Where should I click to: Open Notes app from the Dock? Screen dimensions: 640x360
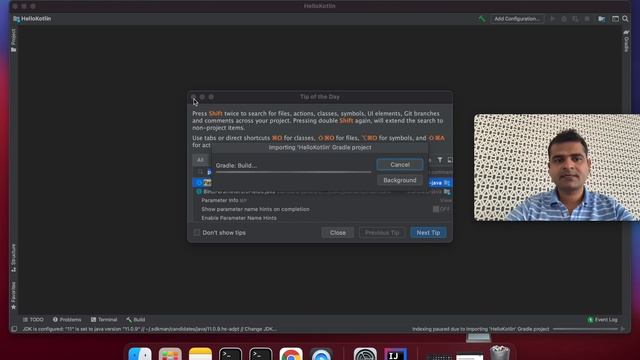200,353
